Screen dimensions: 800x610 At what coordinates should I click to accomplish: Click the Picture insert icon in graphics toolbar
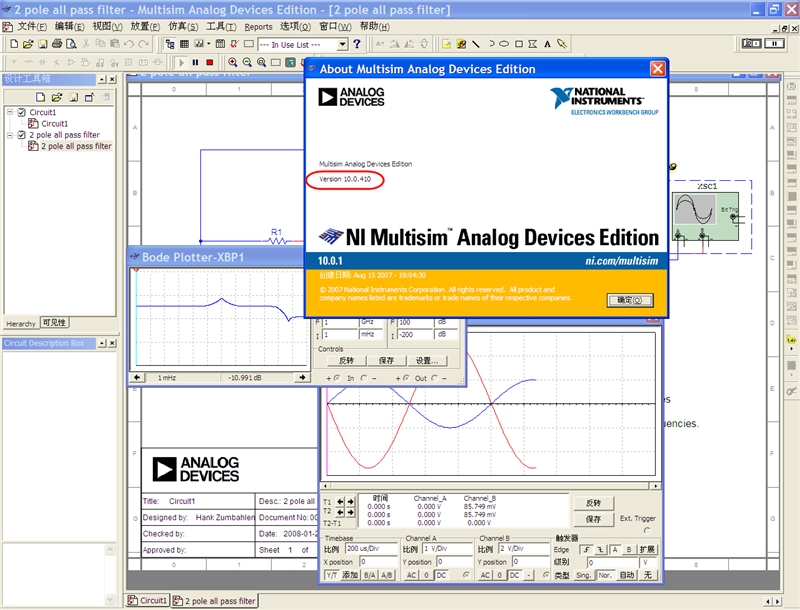coord(461,44)
